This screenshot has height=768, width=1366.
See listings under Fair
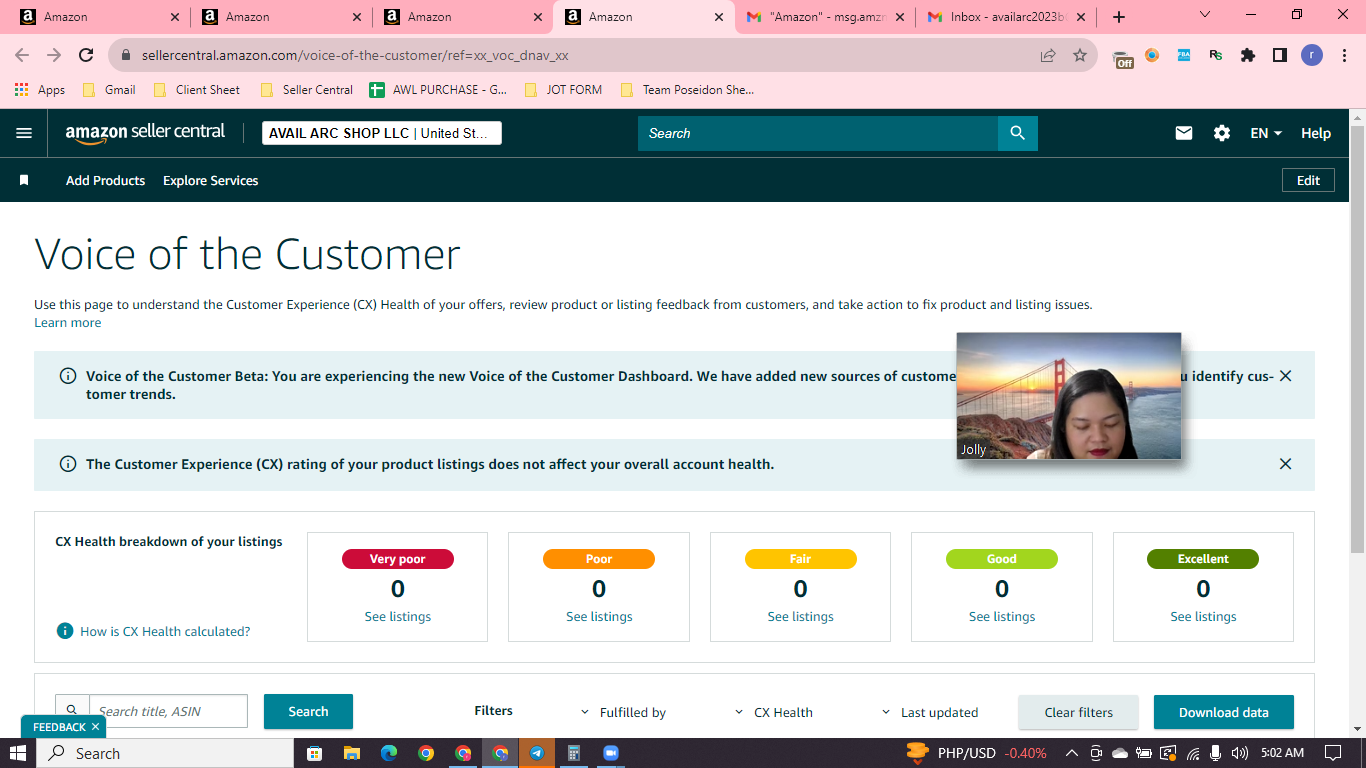coord(800,617)
